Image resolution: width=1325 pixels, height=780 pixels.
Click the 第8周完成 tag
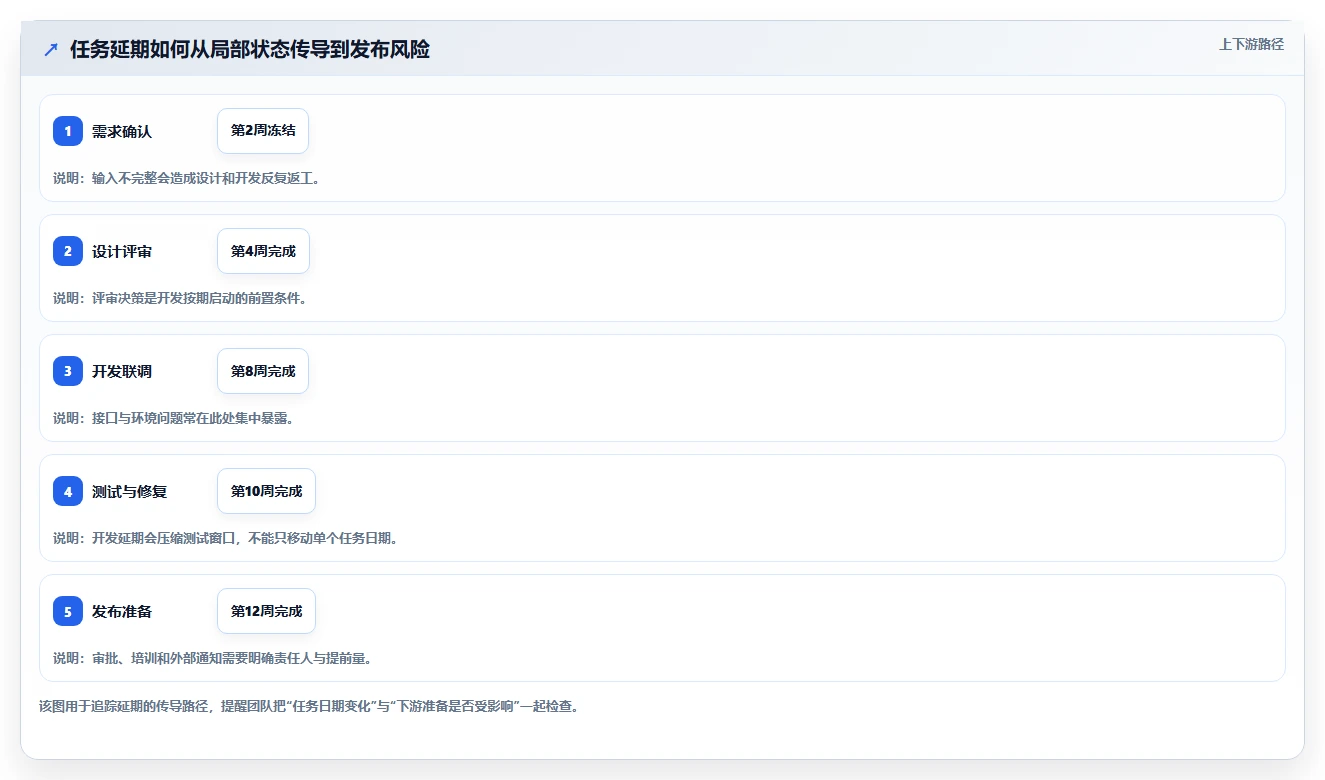point(263,371)
